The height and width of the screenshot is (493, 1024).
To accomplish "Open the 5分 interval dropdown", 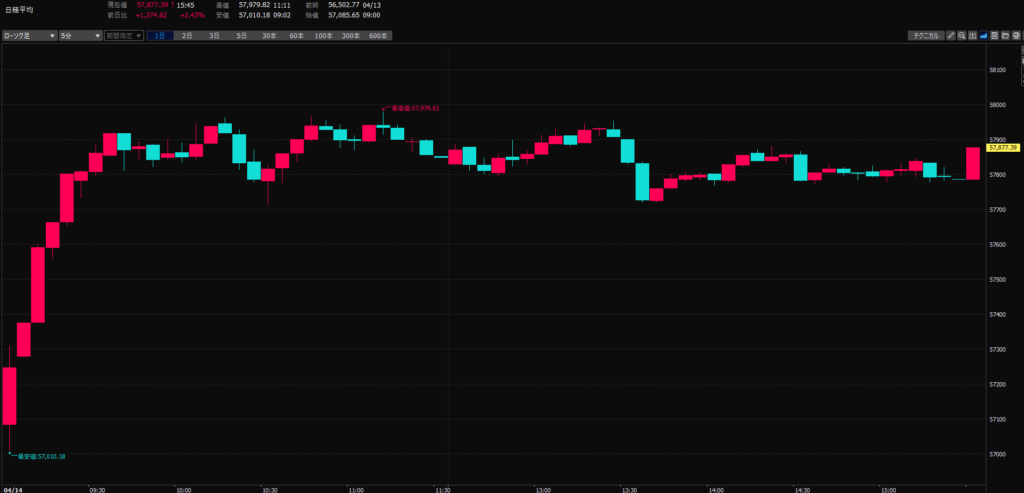I will [x=79, y=36].
